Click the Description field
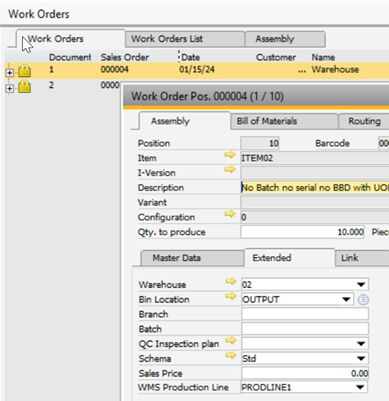The image size is (389, 401). (x=315, y=187)
